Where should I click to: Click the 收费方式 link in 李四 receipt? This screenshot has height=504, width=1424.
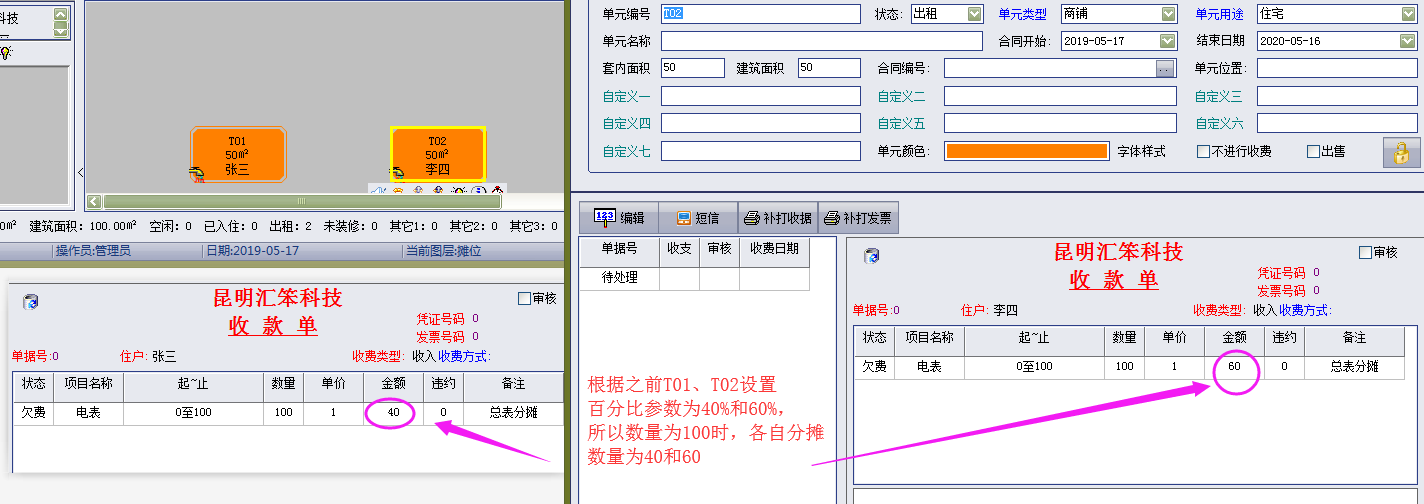1306,310
